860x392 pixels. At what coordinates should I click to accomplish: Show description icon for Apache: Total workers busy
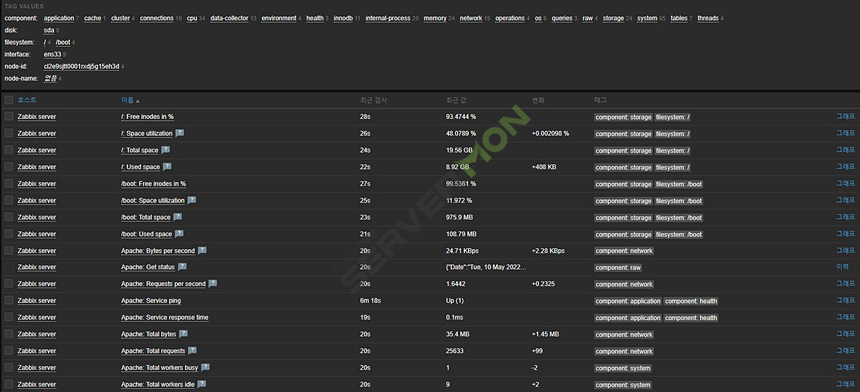pyautogui.click(x=205, y=367)
